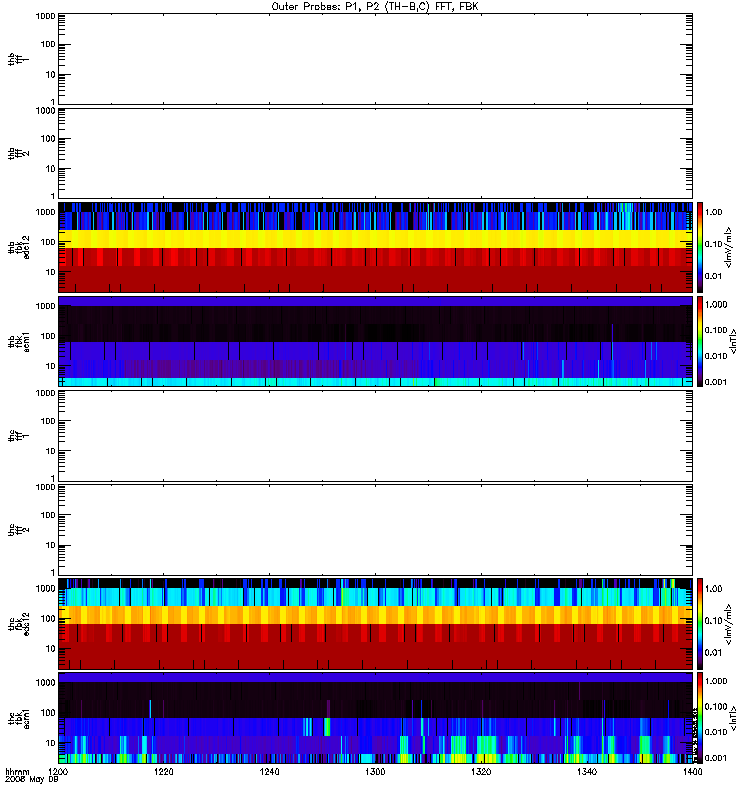Click the "thb fbk scm1" y-axis title
This screenshot has height=800, width=750.
pos(19,341)
